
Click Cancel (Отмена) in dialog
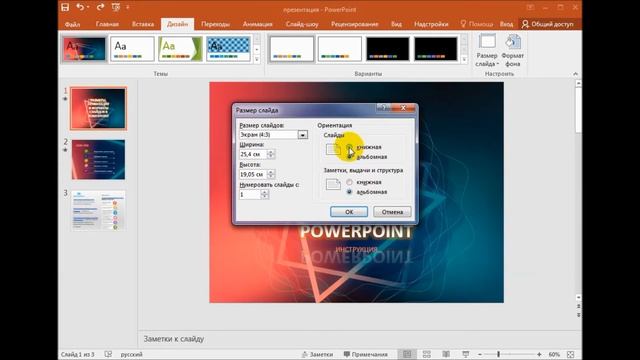coord(392,212)
